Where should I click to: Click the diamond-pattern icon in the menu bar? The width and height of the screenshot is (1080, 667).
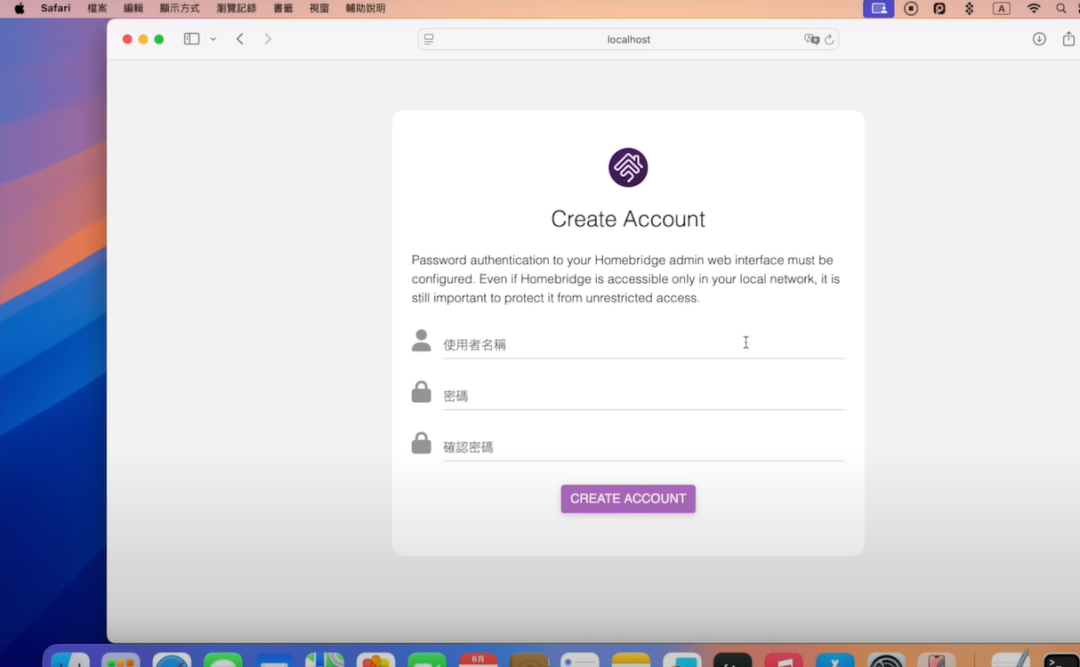[969, 8]
